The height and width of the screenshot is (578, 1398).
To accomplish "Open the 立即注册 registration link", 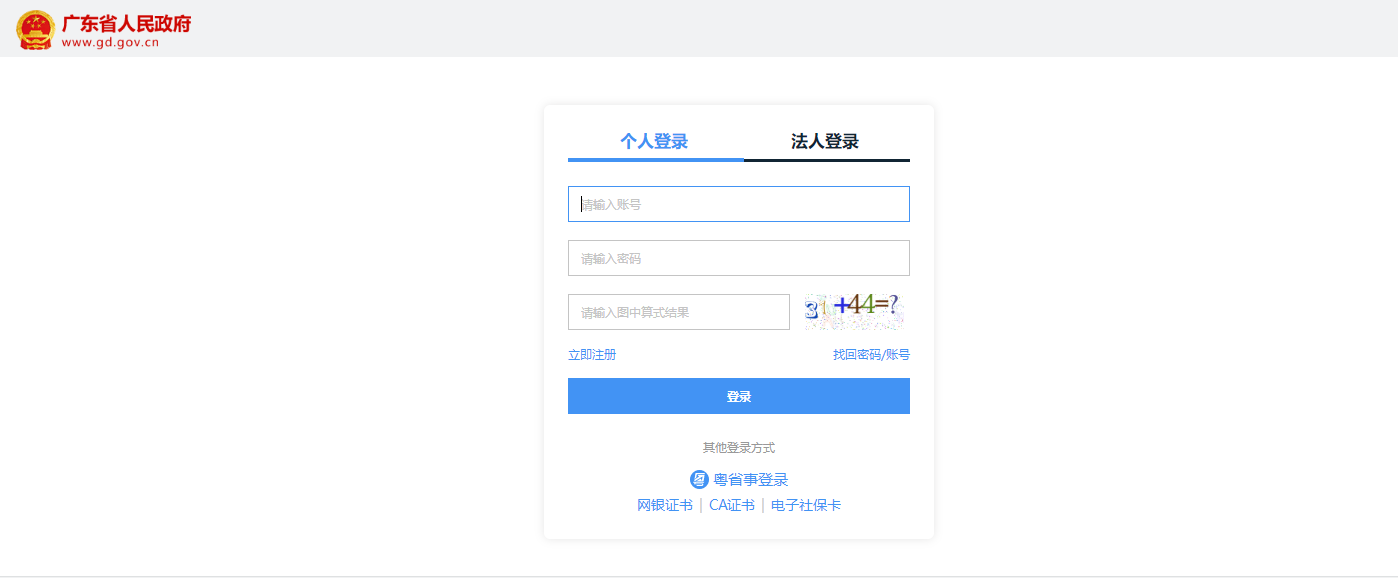I will click(x=592, y=354).
